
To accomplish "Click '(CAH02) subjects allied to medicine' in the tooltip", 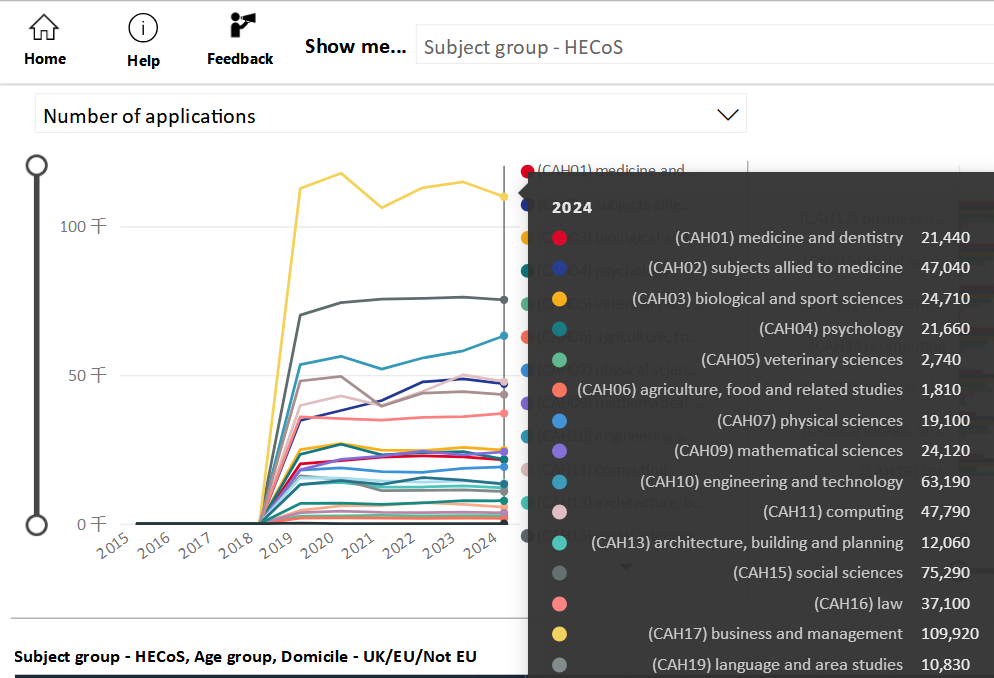I will [775, 268].
